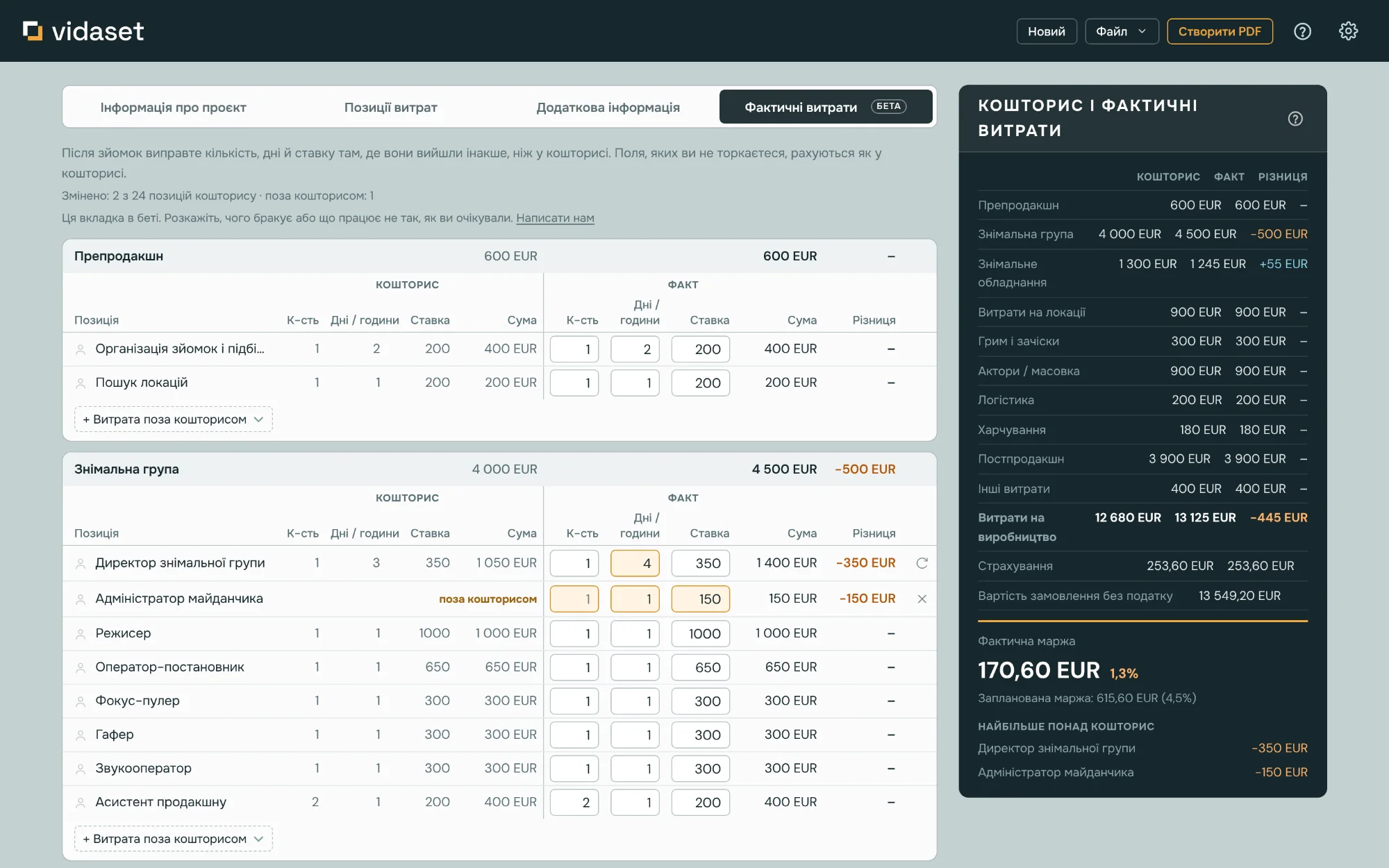The image size is (1389, 868).
Task: Expand Витрата поза кошторисом in Препродакшн
Action: pos(174,419)
